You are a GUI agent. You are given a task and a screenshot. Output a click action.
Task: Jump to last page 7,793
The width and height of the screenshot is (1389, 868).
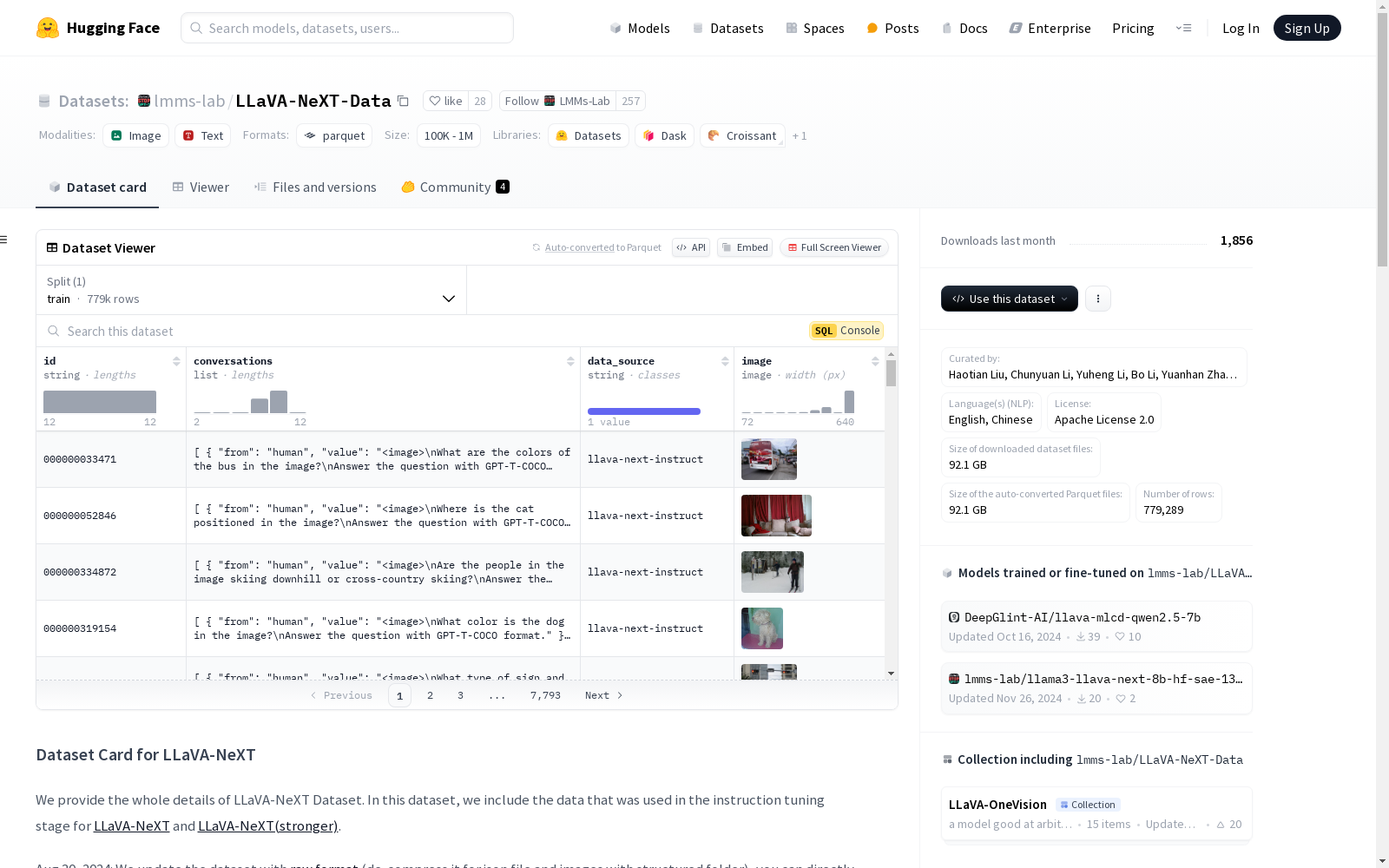tap(545, 695)
